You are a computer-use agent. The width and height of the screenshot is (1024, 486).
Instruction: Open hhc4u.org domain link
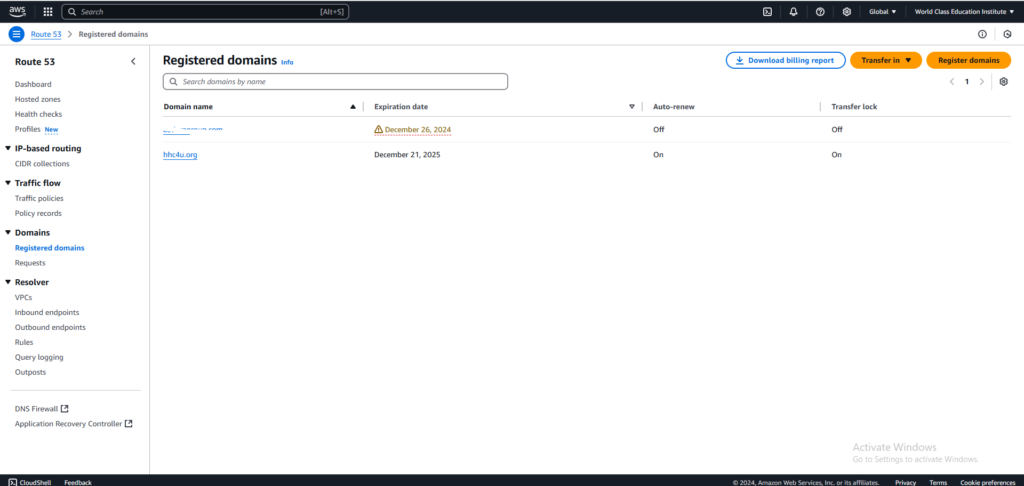pos(180,155)
